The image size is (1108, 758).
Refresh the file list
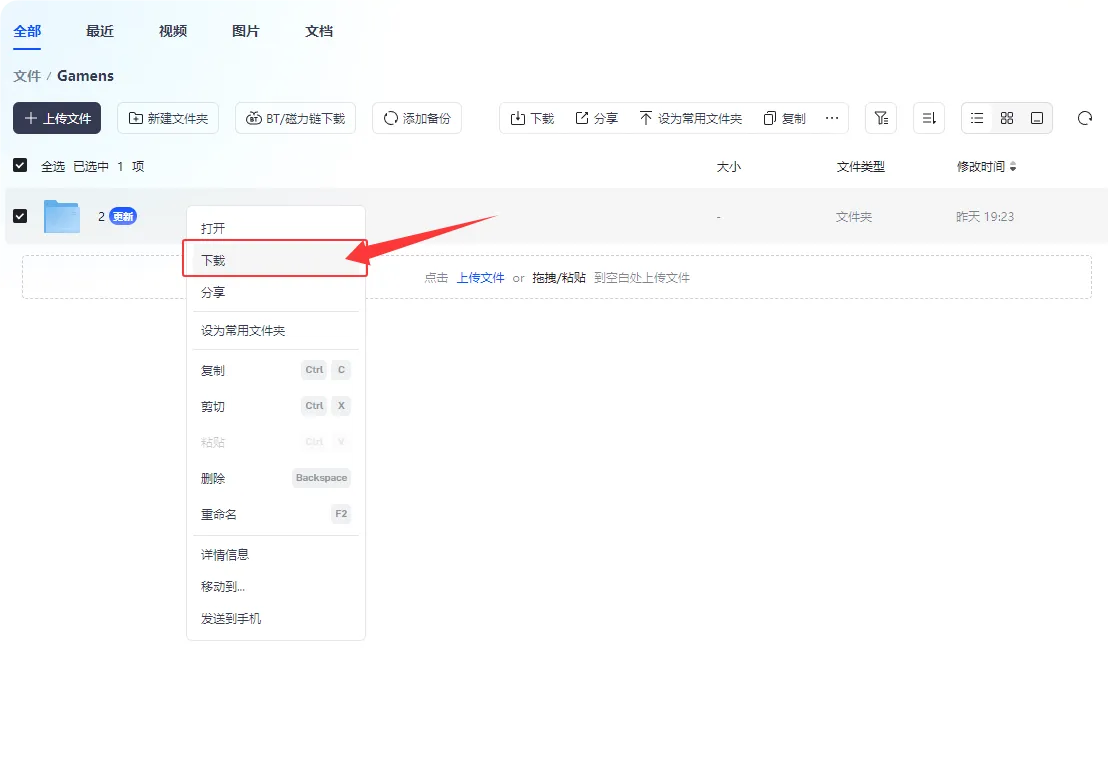[x=1085, y=118]
